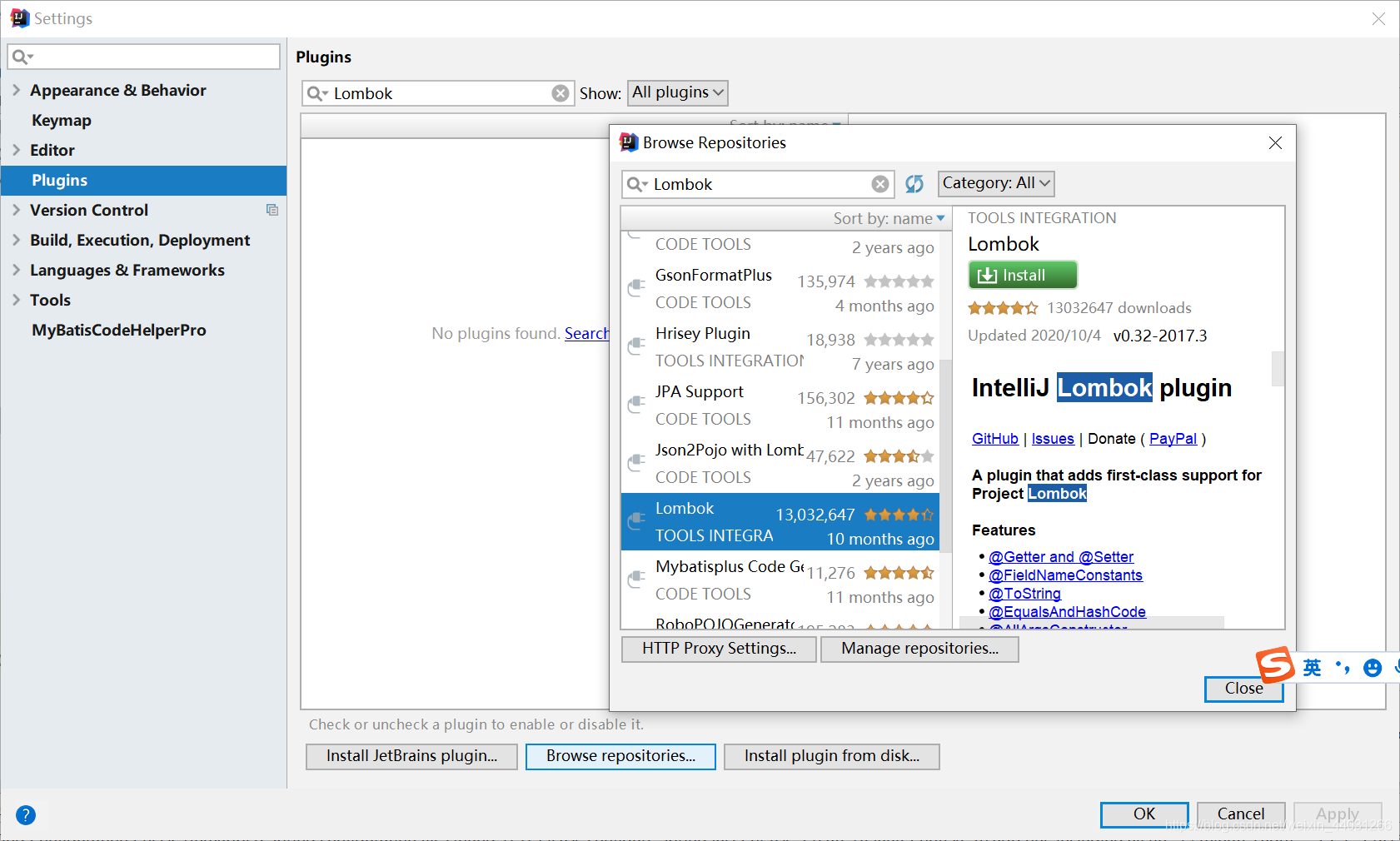Viewport: 1400px width, 841px height.
Task: Cancel the Settings dialog
Action: (x=1241, y=814)
